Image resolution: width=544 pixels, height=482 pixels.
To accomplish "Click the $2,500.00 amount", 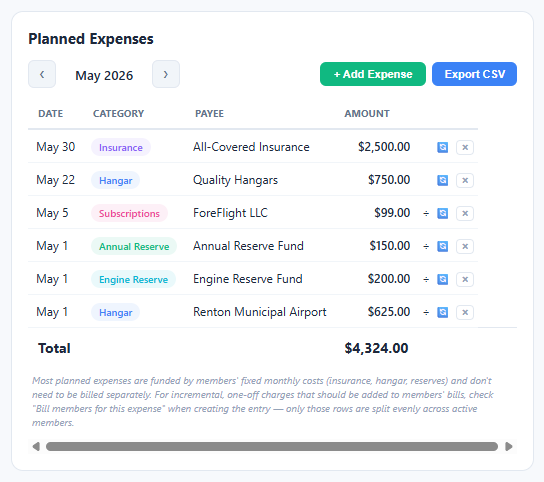I will point(384,147).
